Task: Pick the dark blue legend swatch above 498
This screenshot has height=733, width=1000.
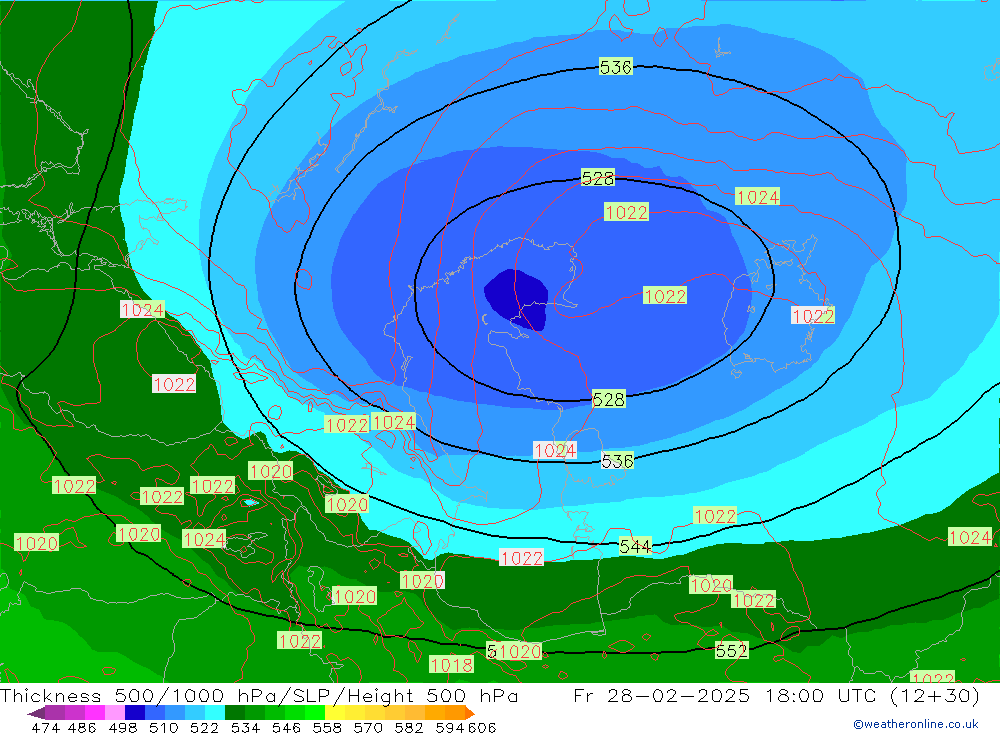Action: 135,713
